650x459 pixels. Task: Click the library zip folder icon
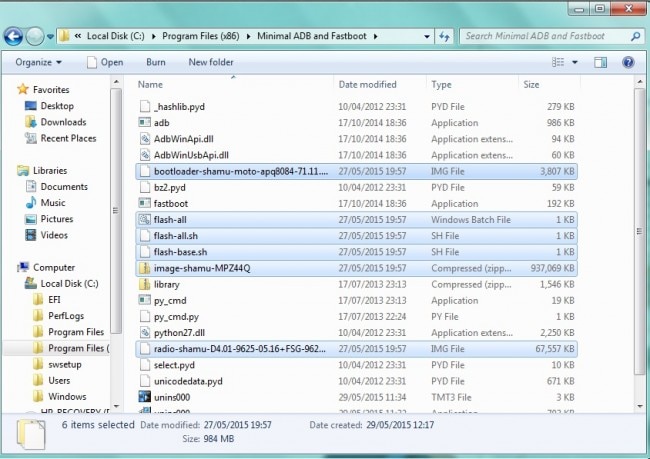tap(144, 284)
